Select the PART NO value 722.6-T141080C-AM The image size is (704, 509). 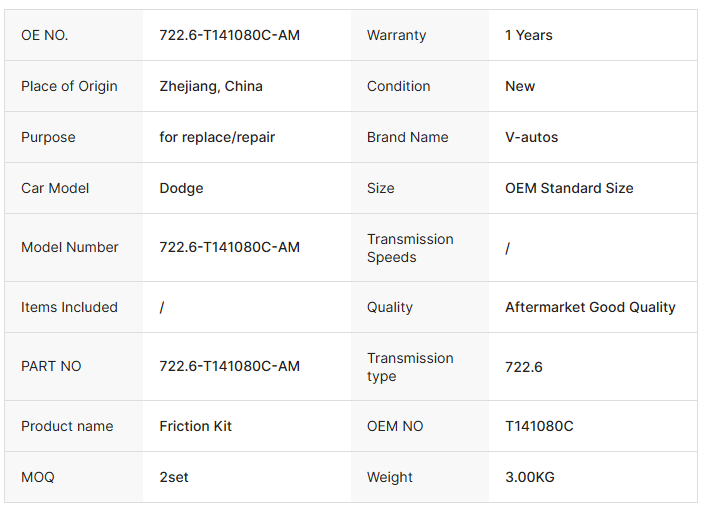(229, 366)
